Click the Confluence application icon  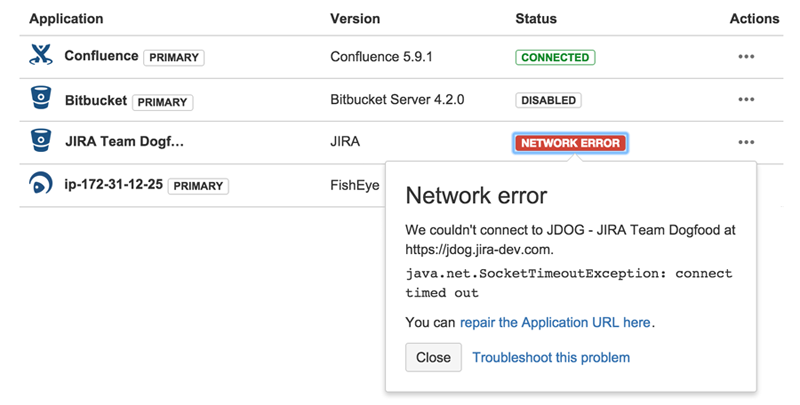click(41, 55)
